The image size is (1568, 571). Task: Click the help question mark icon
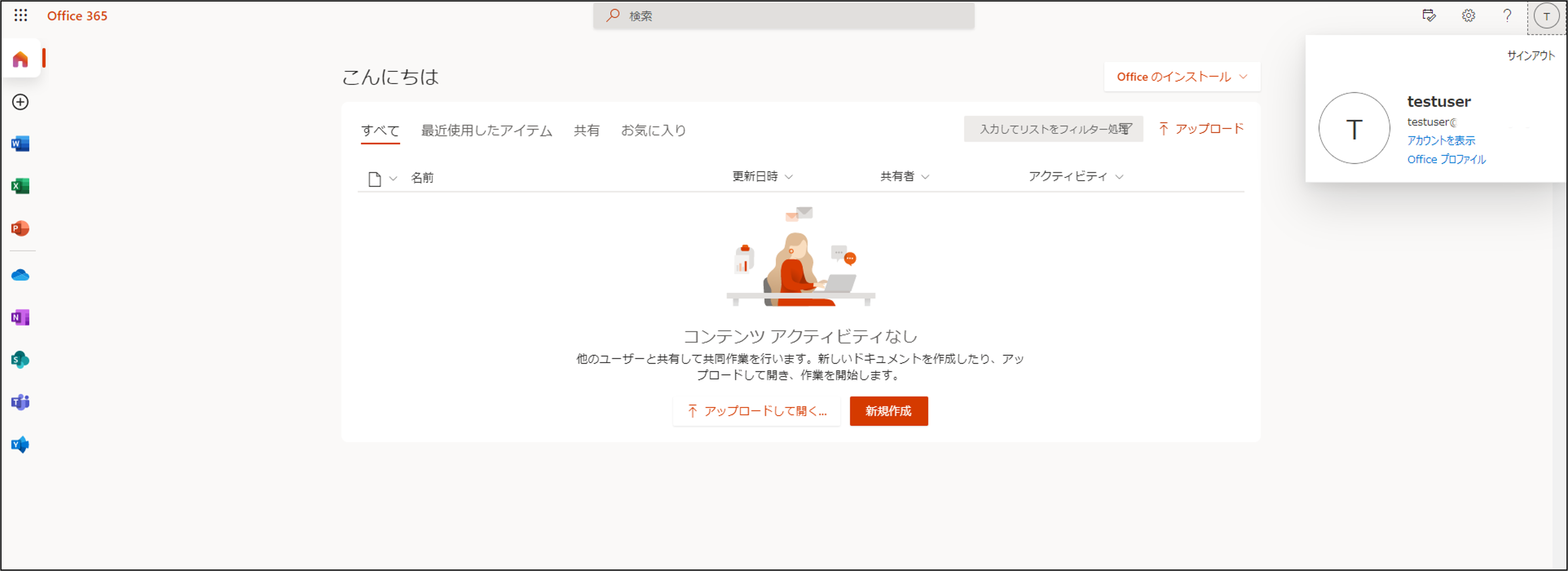click(x=1507, y=16)
